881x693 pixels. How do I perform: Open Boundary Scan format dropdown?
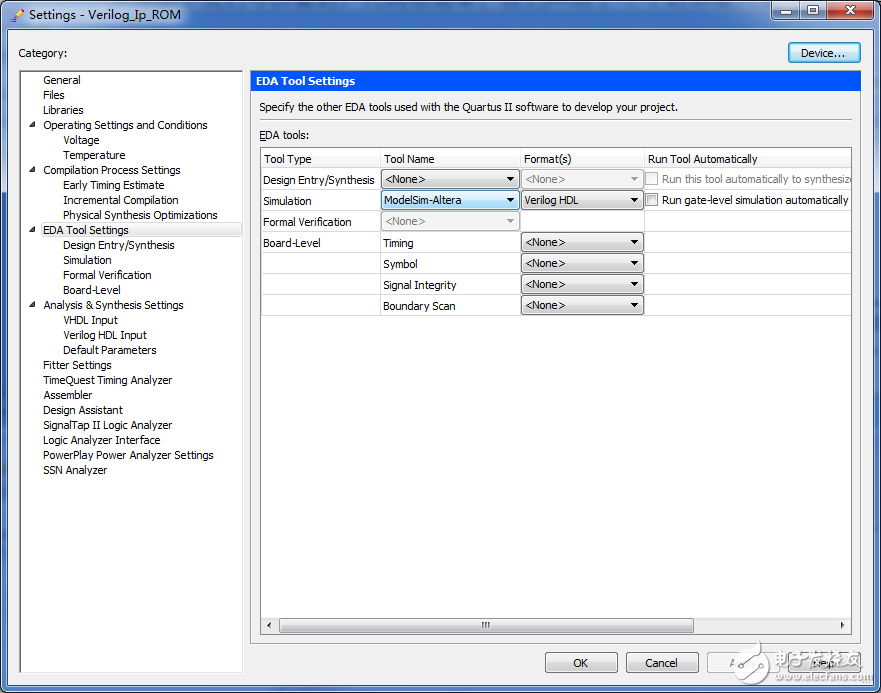(582, 305)
